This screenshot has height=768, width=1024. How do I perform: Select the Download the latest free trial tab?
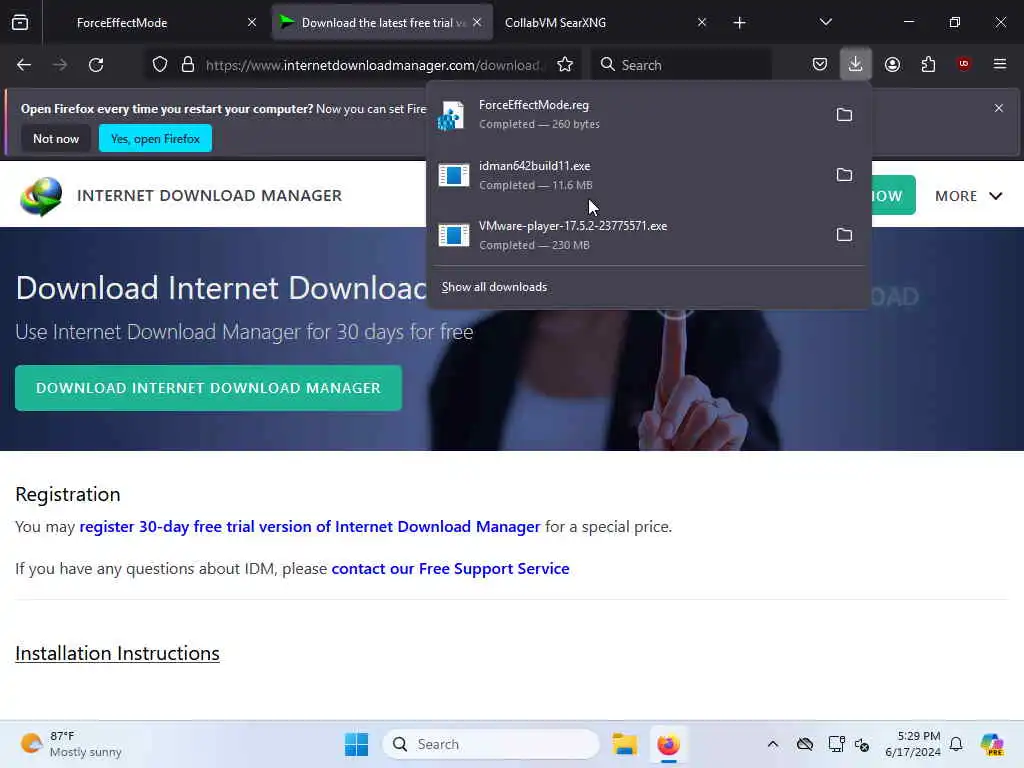[381, 23]
